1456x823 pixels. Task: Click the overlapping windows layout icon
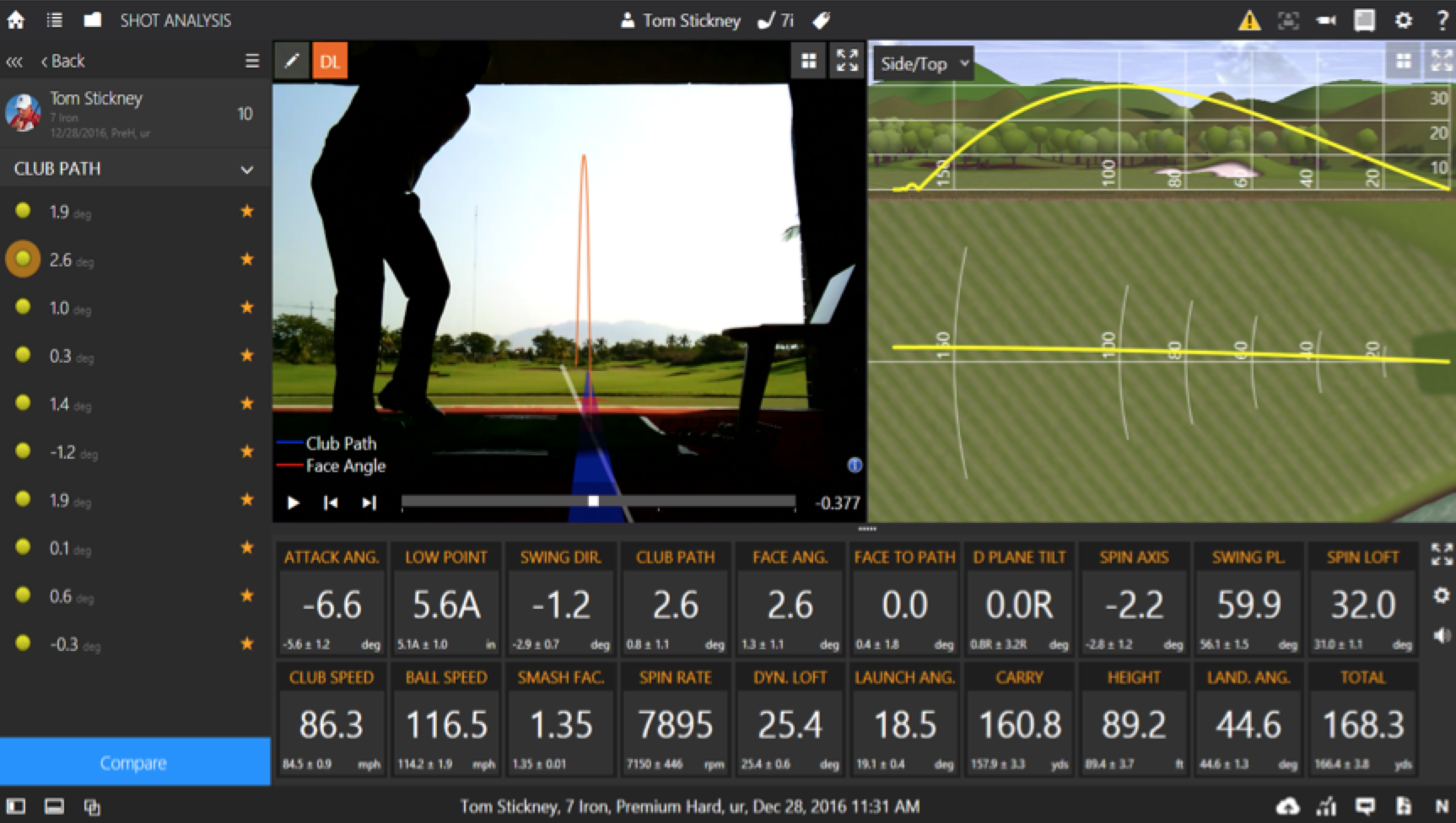point(92,807)
